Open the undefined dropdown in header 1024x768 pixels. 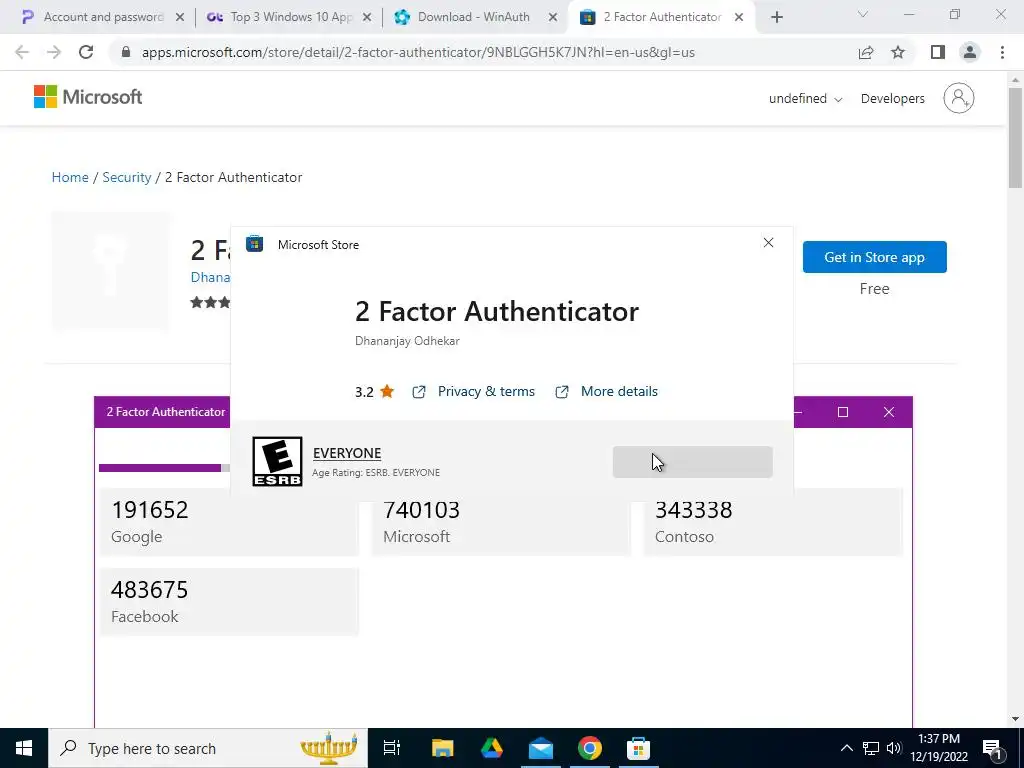(x=805, y=99)
